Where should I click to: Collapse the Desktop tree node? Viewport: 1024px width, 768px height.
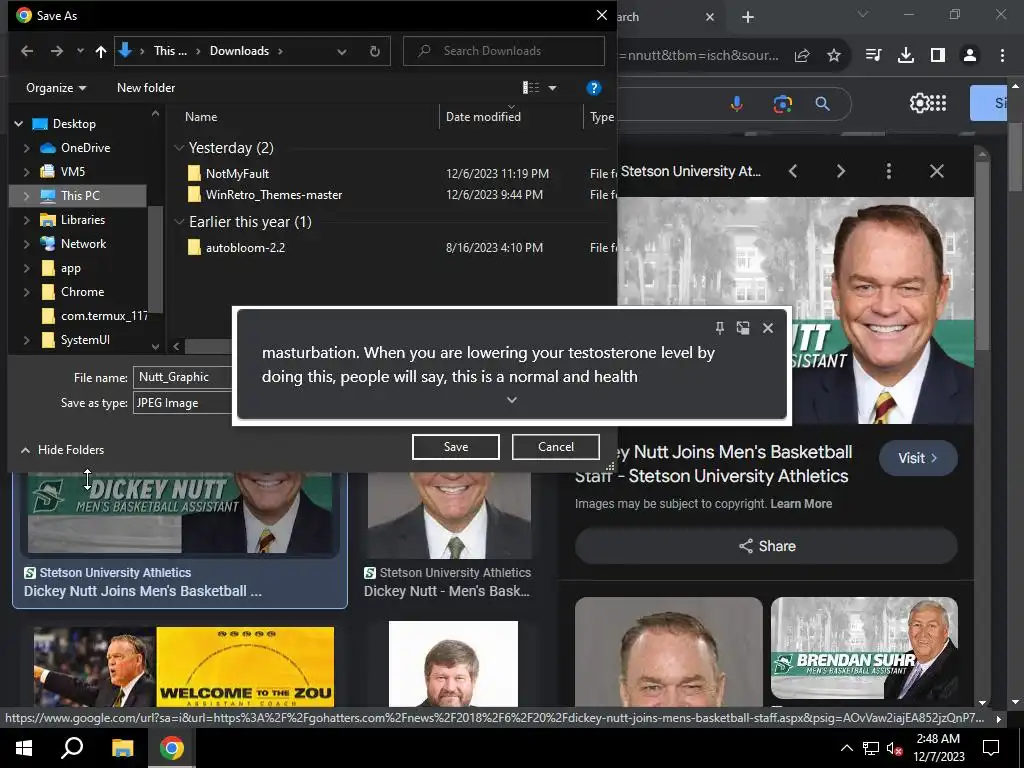click(19, 123)
